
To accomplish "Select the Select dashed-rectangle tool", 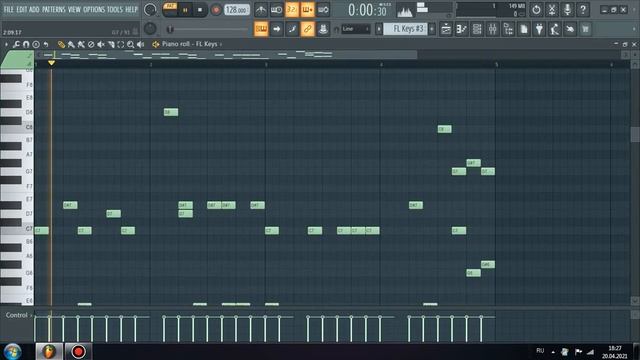I will [x=121, y=44].
